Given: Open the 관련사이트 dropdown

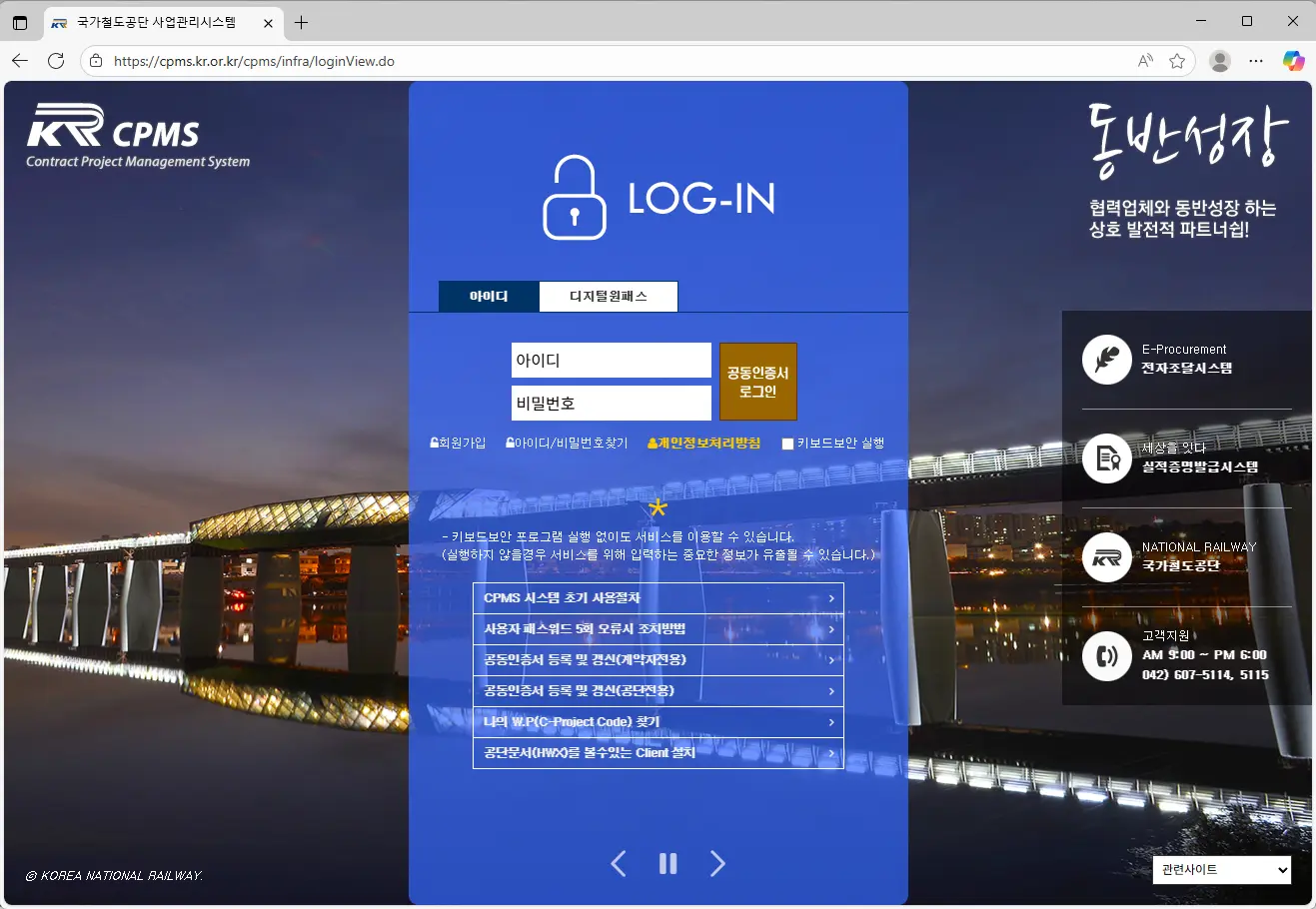Looking at the screenshot, I should point(1221,870).
